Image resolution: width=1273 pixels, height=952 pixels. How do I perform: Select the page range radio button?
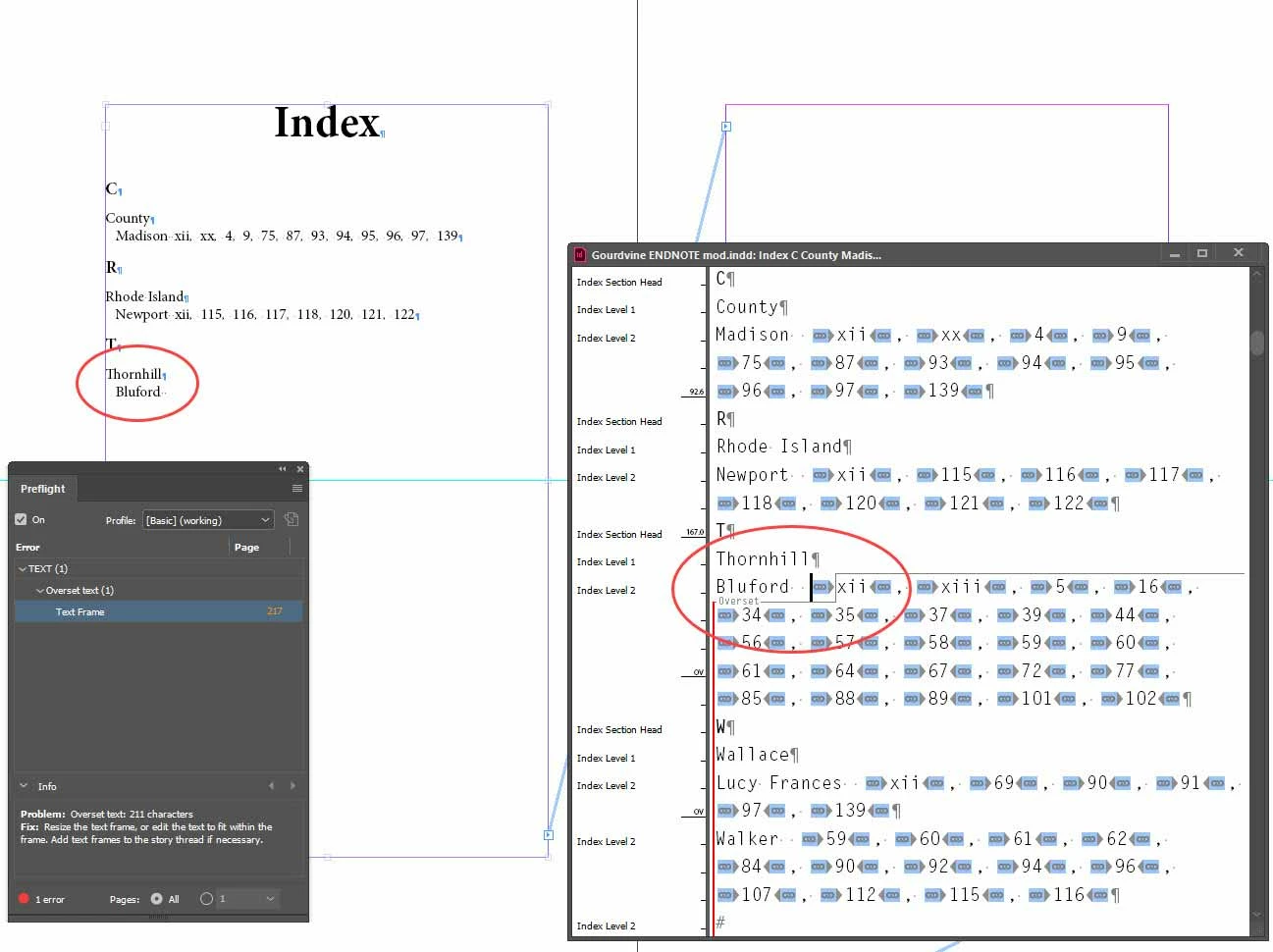(206, 899)
